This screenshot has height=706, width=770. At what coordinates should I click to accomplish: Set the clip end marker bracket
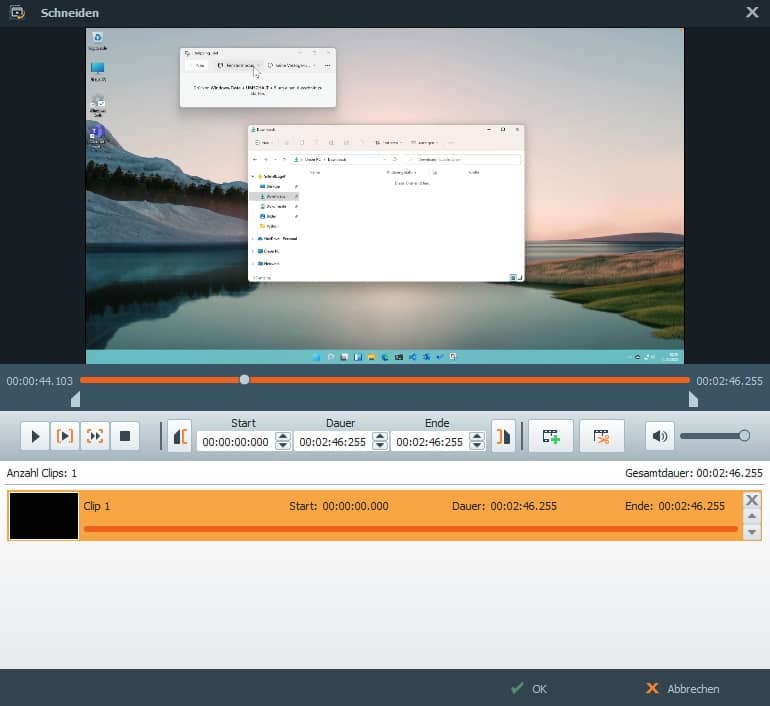[503, 437]
